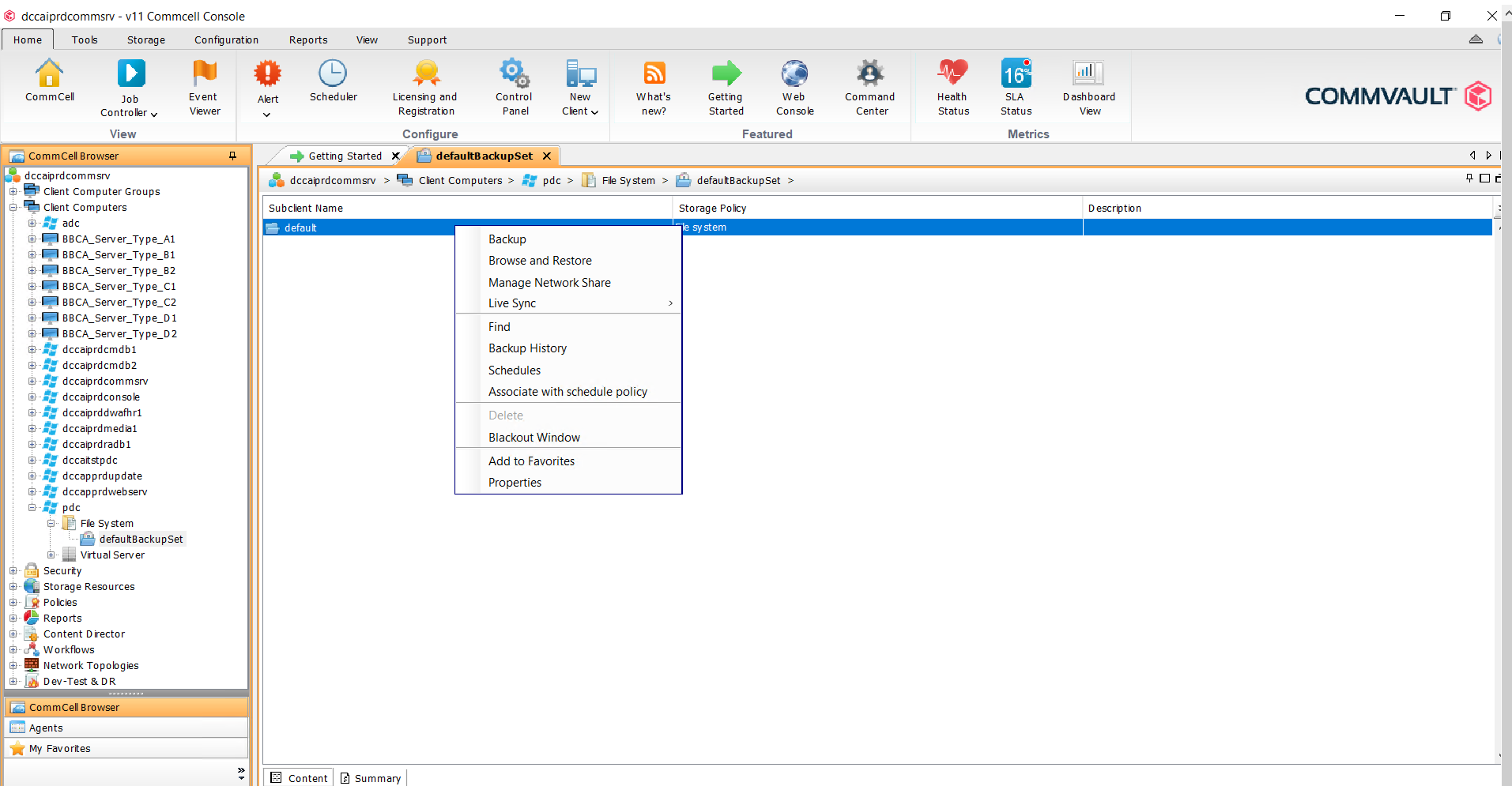
Task: Open the Live Sync submenu arrow
Action: tap(670, 303)
